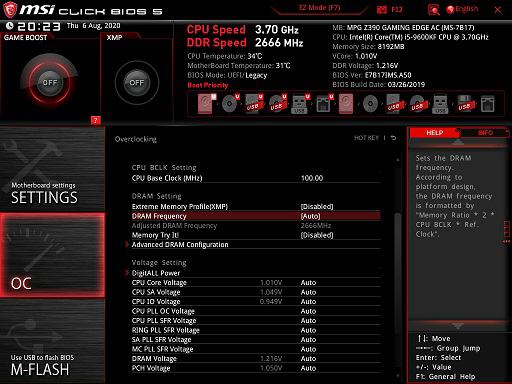Click the red question mark help icon

click(95, 120)
